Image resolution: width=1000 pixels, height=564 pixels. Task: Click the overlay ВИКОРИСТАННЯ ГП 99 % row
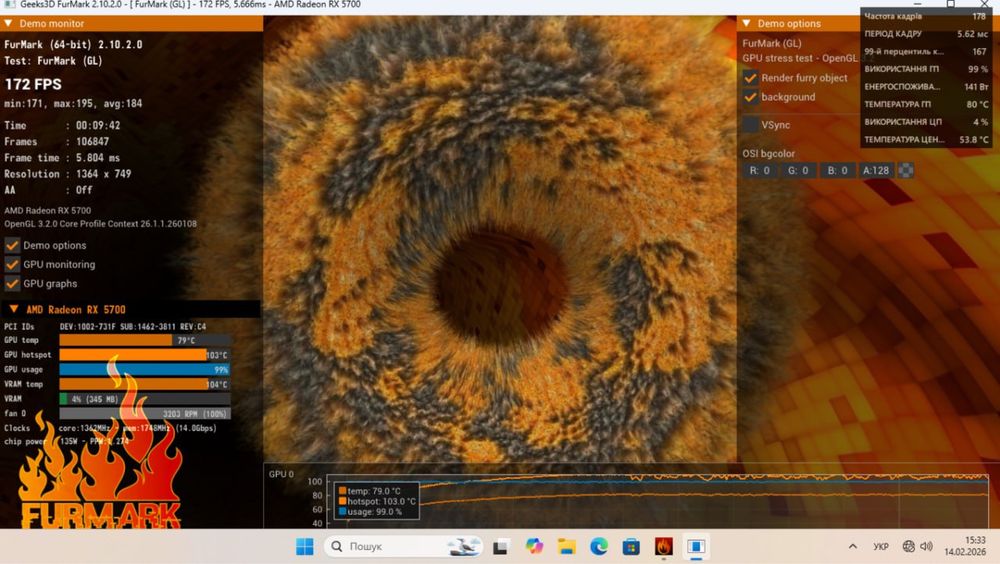925,69
